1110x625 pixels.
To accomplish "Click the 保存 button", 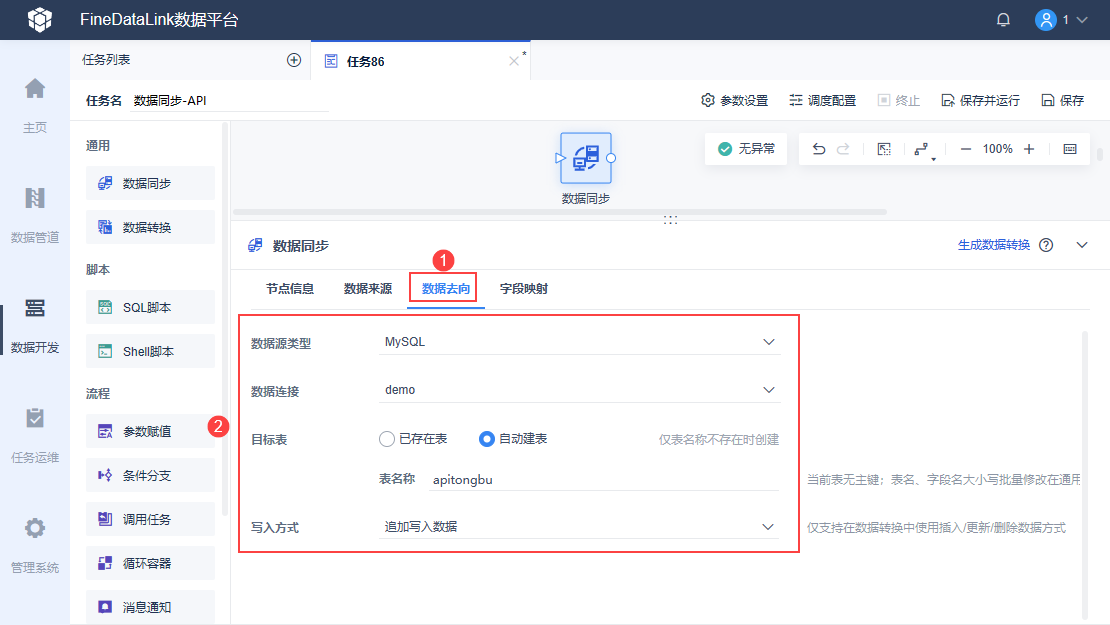I will click(1063, 101).
